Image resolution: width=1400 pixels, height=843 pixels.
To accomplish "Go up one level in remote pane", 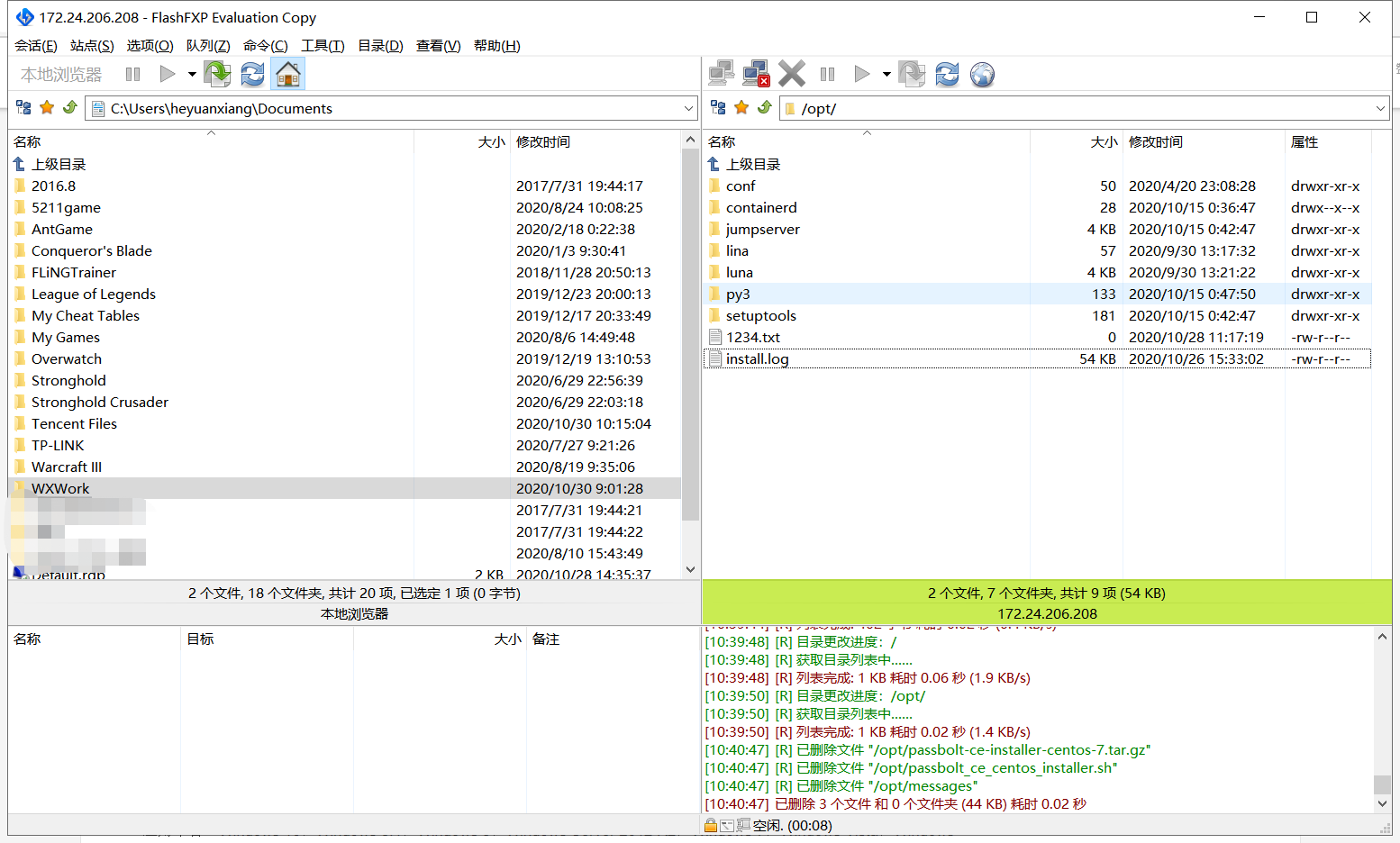I will click(x=765, y=108).
